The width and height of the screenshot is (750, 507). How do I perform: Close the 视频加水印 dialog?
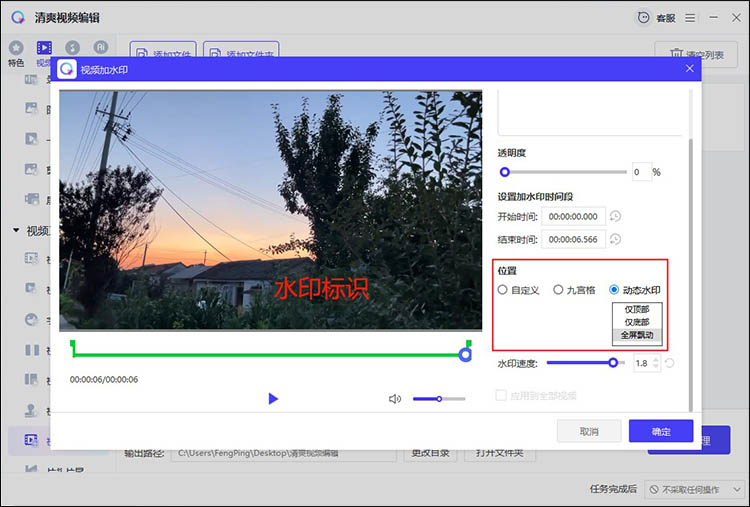(689, 68)
